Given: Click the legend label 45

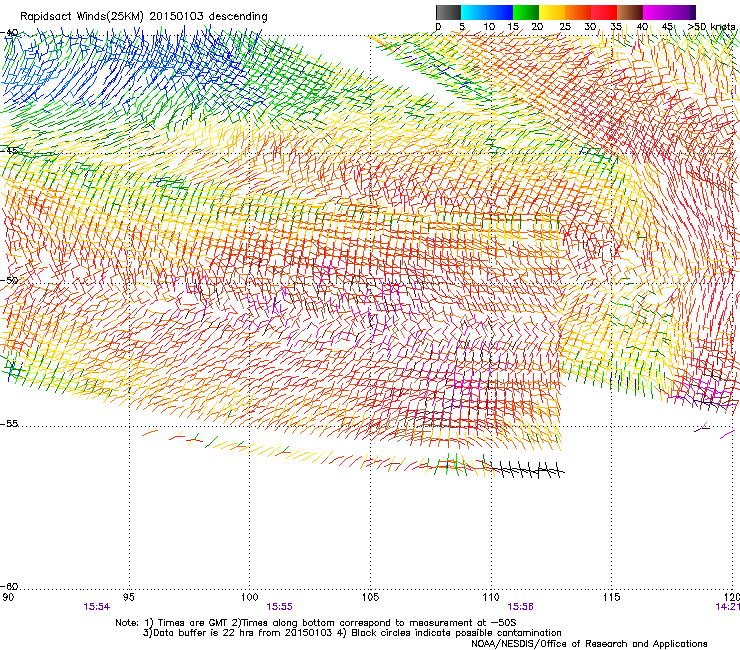Looking at the screenshot, I should [667, 27].
